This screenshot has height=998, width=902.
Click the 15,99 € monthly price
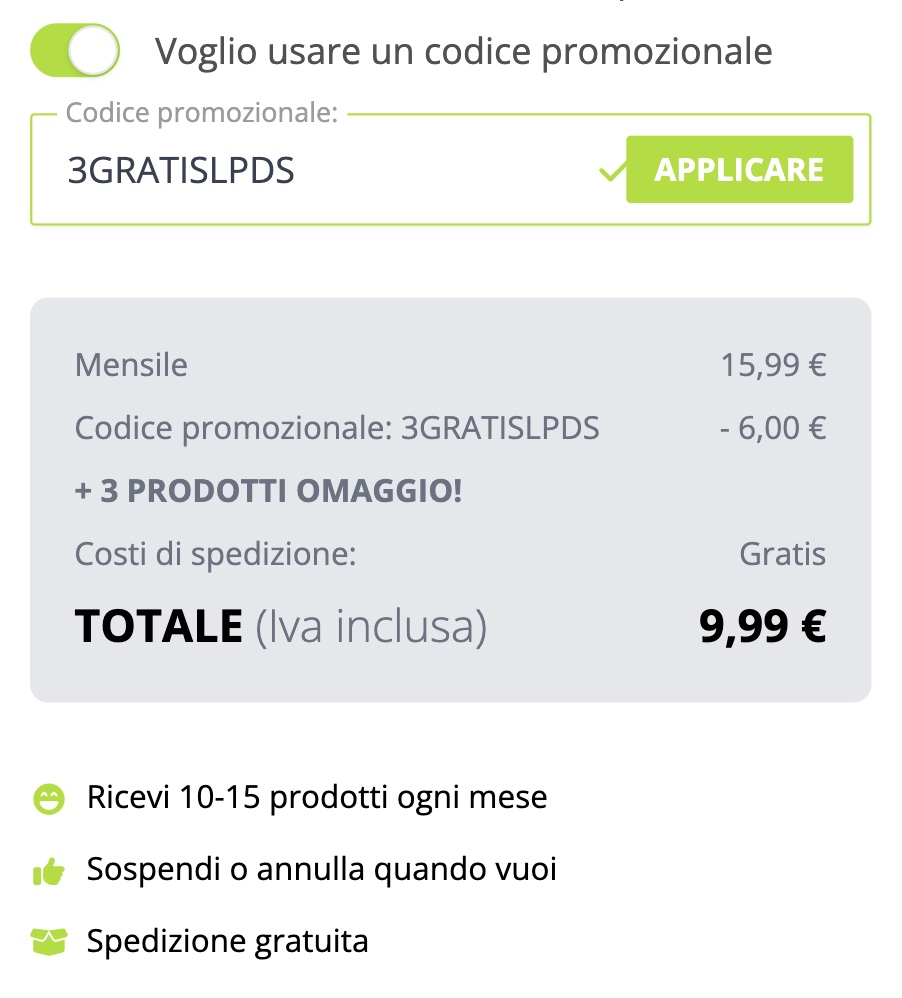point(773,365)
